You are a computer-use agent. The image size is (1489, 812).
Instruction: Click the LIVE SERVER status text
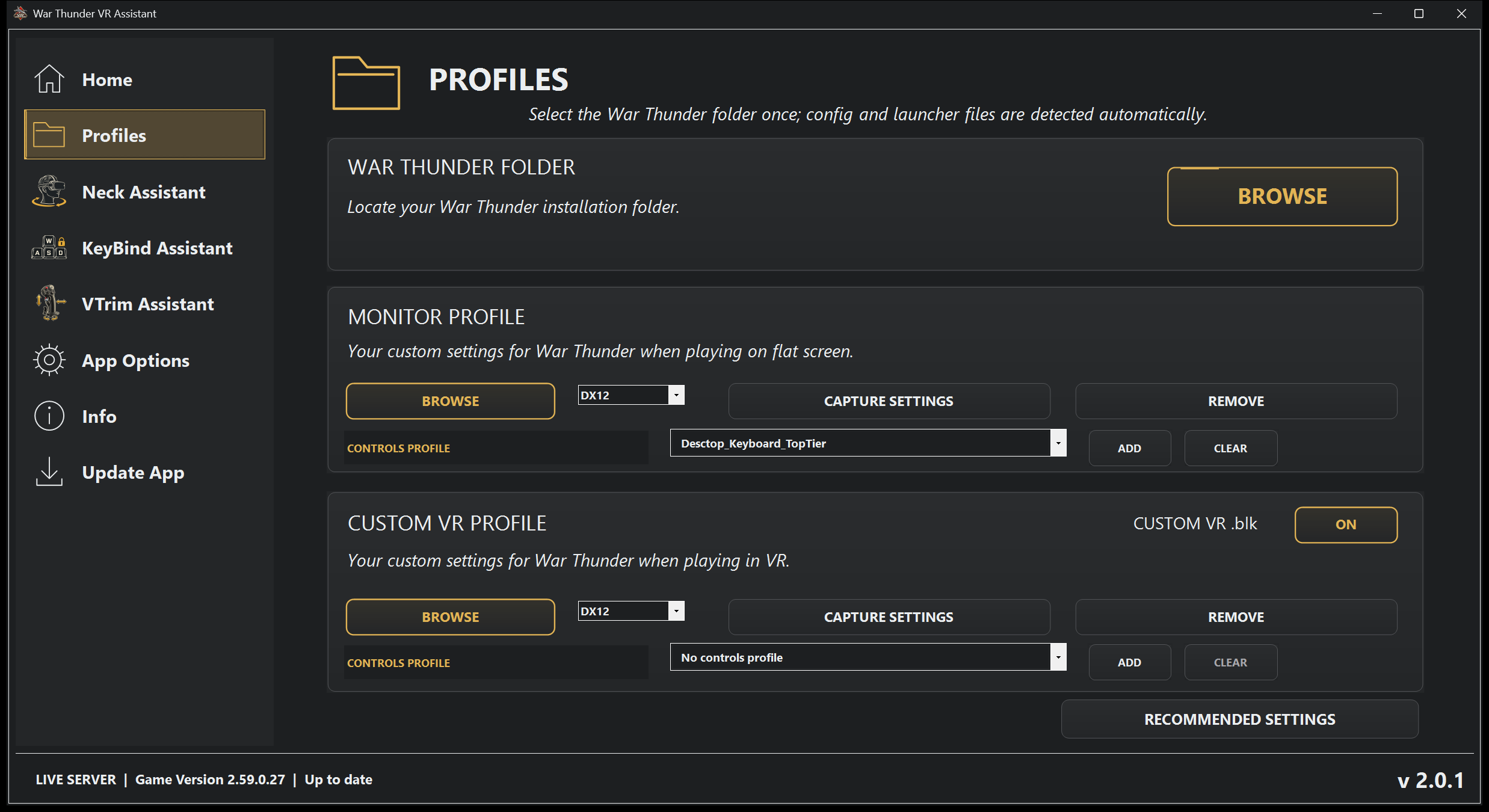tap(76, 780)
